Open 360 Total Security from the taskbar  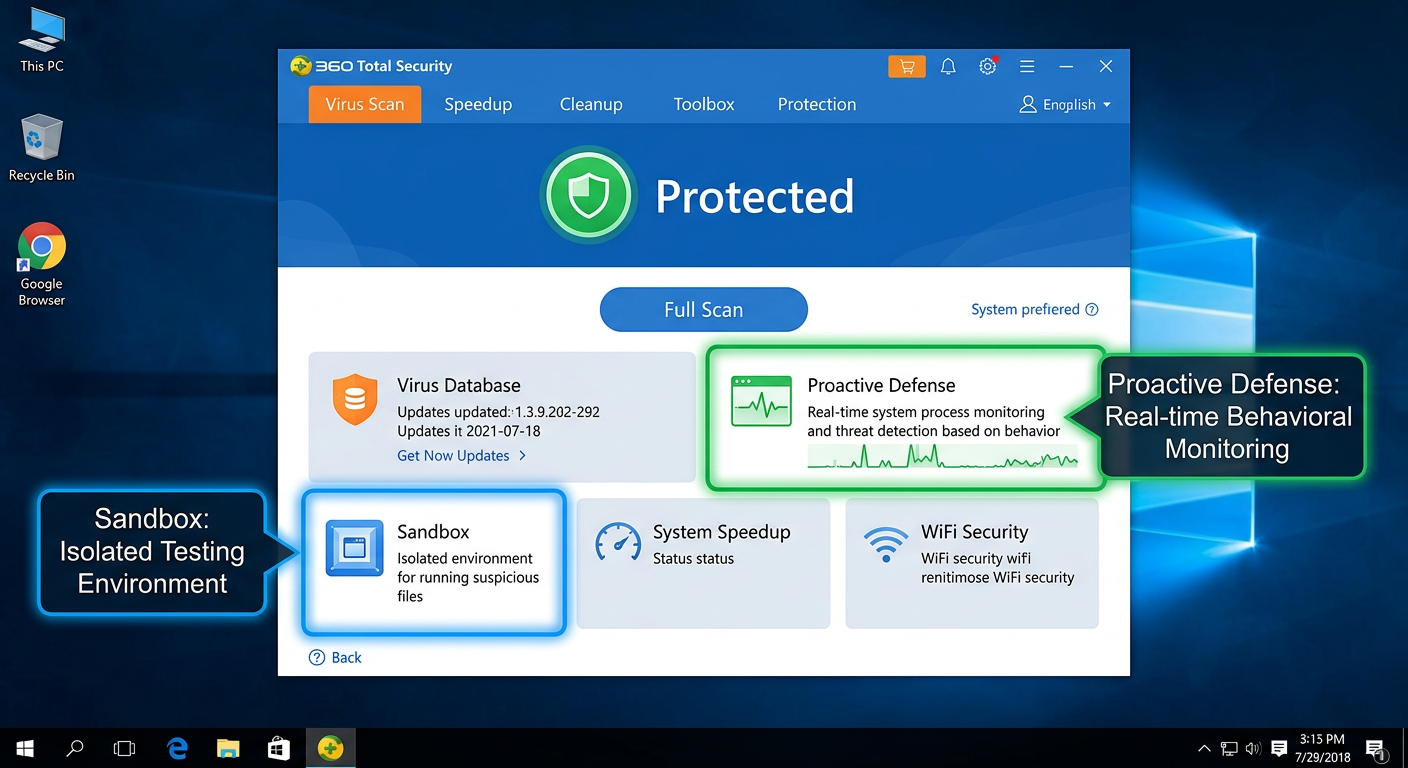[330, 747]
